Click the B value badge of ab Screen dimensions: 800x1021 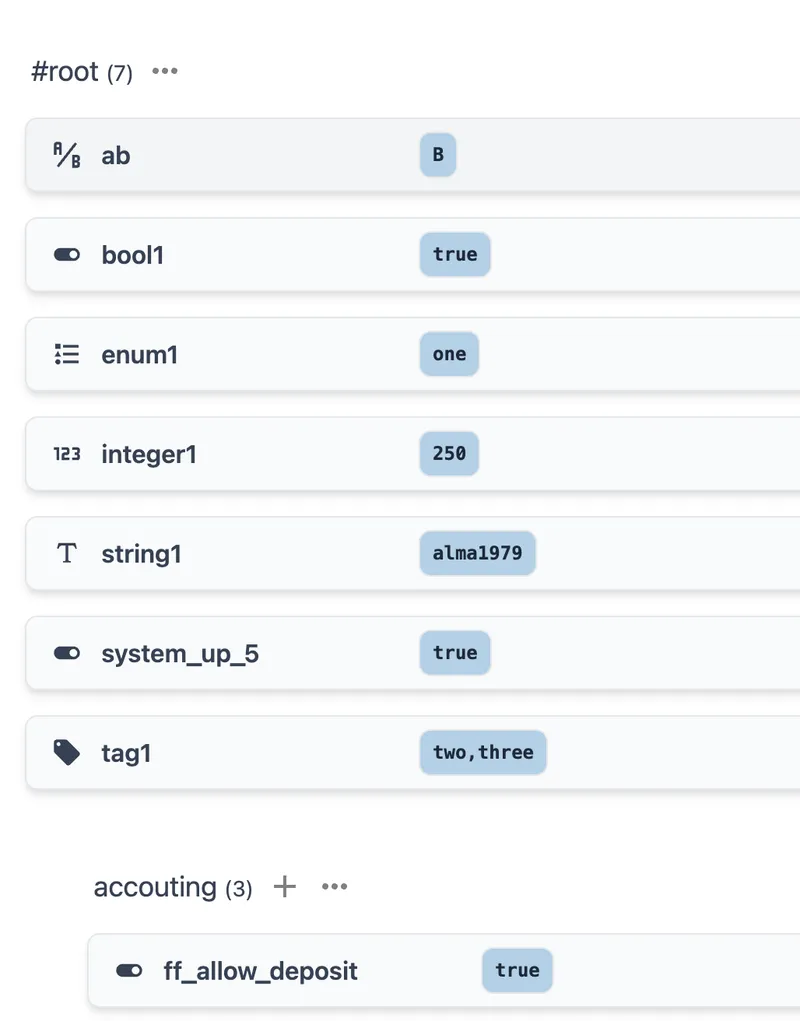[x=438, y=155]
